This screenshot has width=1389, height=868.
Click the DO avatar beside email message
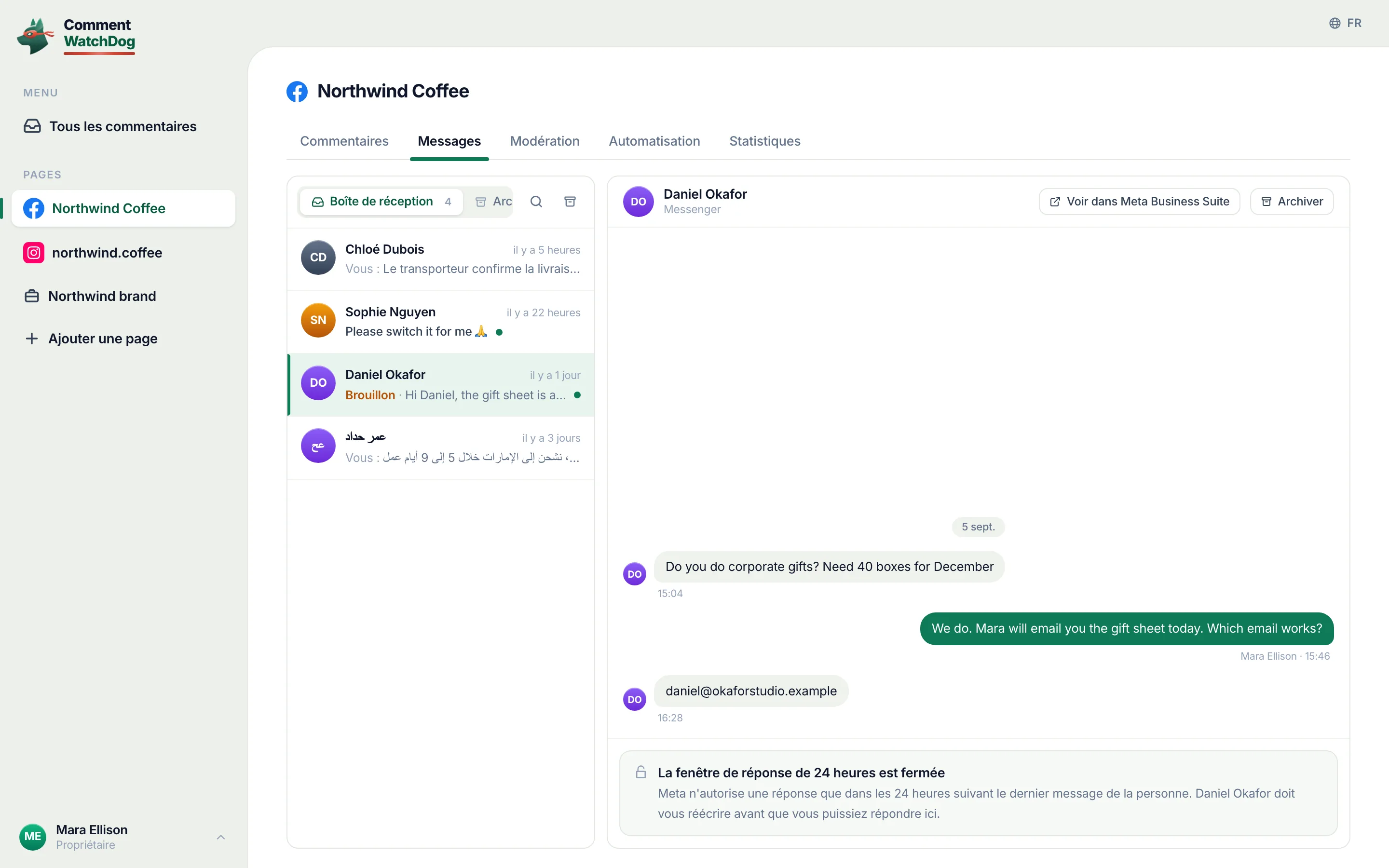point(634,699)
